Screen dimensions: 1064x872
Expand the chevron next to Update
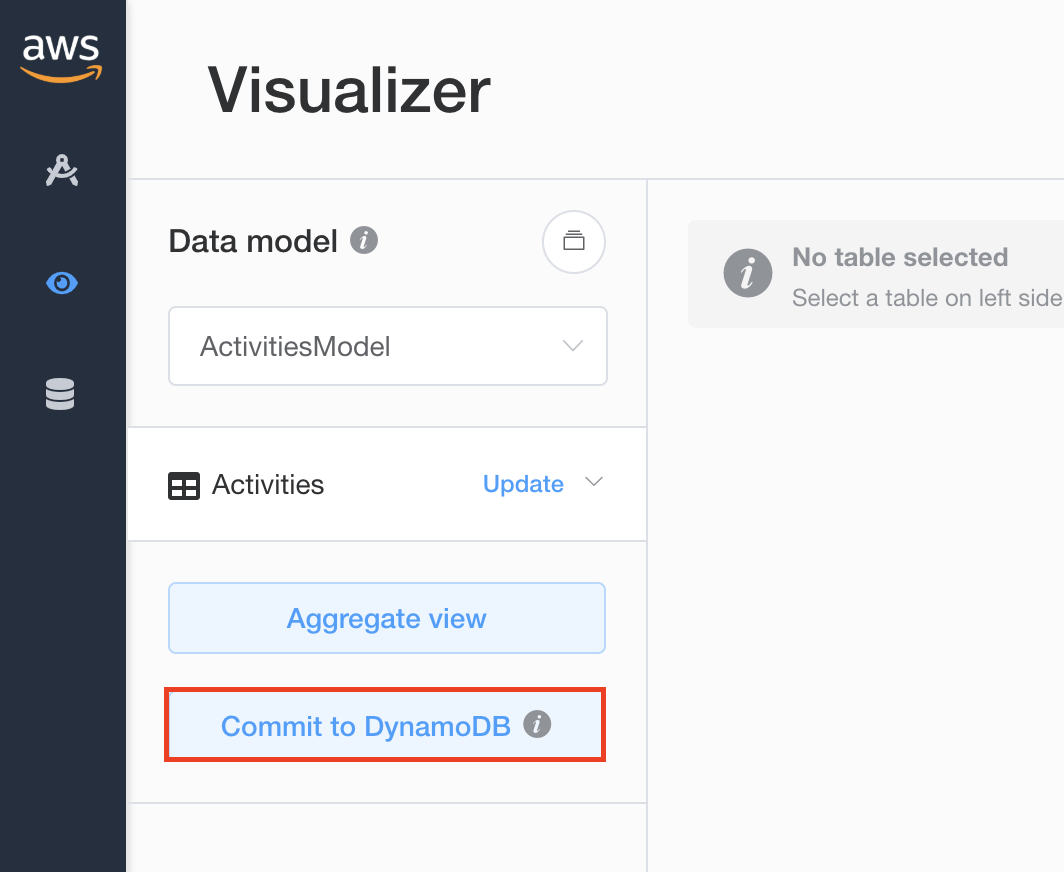[x=594, y=482]
